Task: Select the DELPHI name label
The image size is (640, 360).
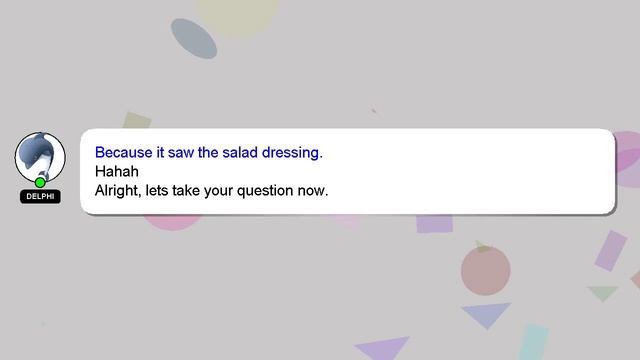Action: [40, 196]
